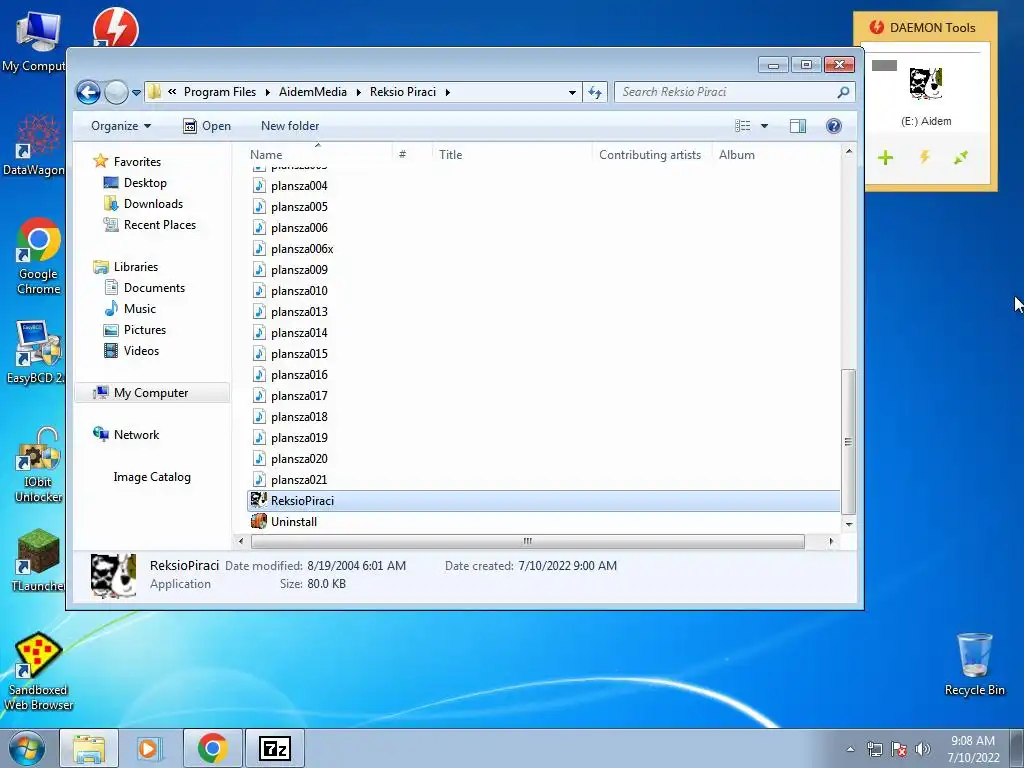Select Image Catalog in the sidebar

(152, 477)
